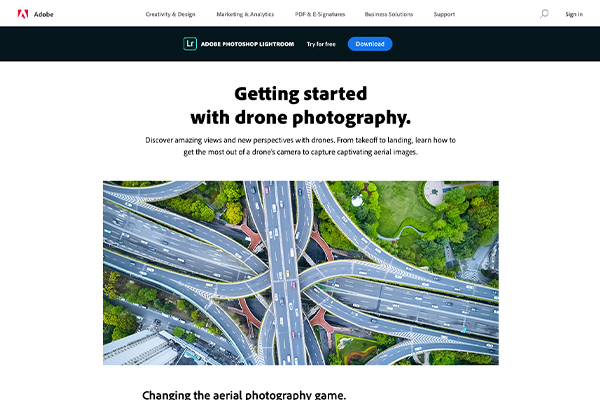The width and height of the screenshot is (600, 400).
Task: Open the search magnifier icon
Action: [544, 14]
